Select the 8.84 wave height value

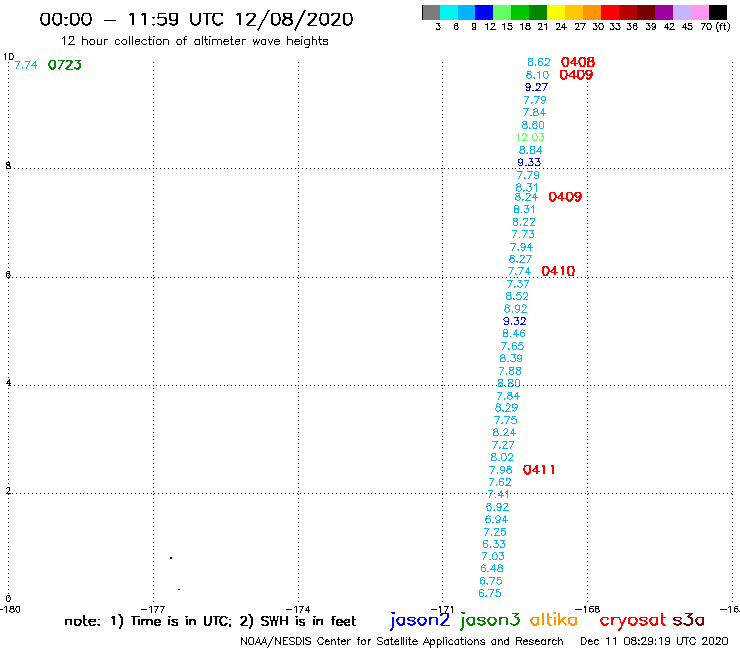[530, 150]
